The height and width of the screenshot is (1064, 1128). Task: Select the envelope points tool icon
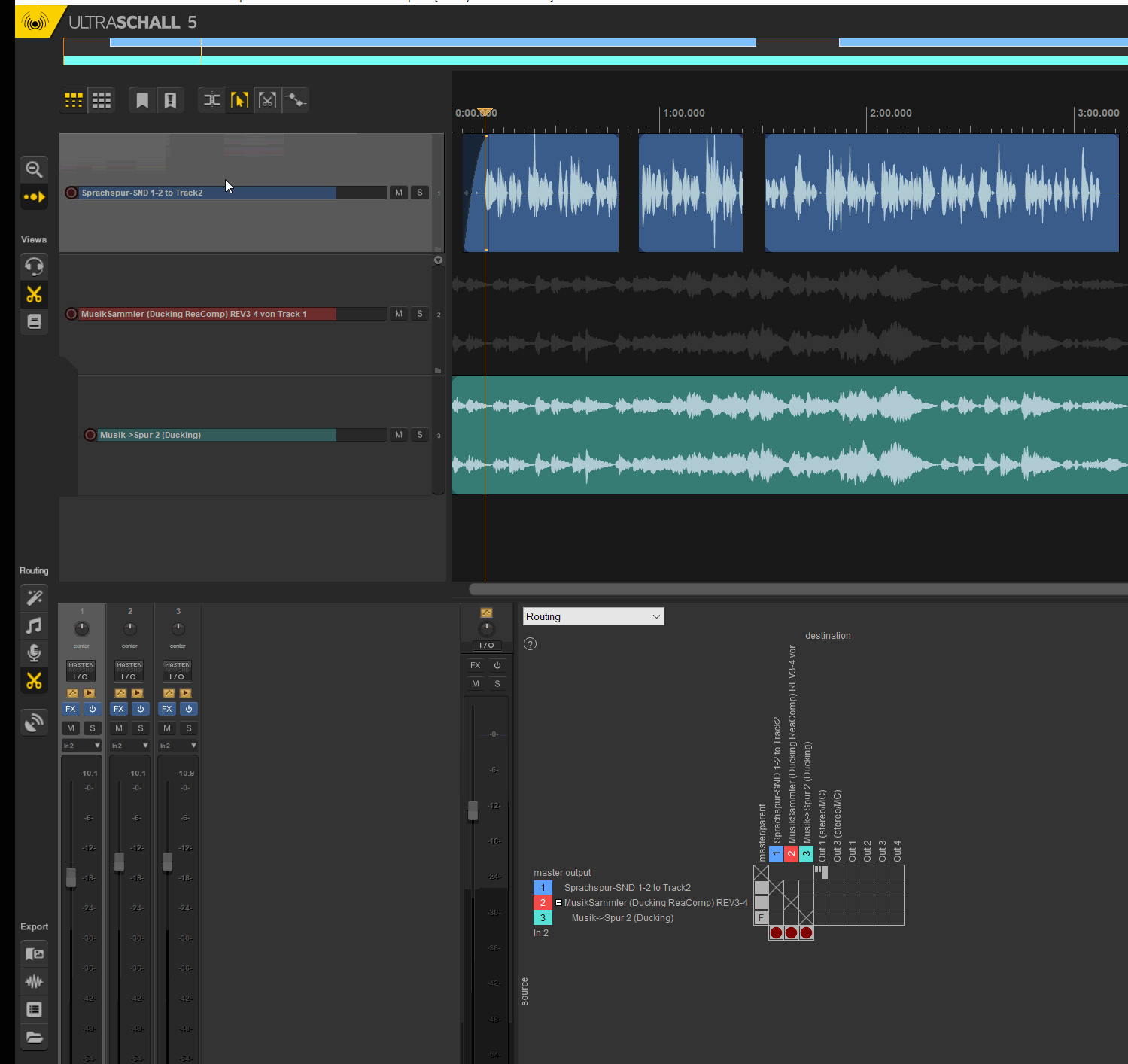tap(295, 100)
